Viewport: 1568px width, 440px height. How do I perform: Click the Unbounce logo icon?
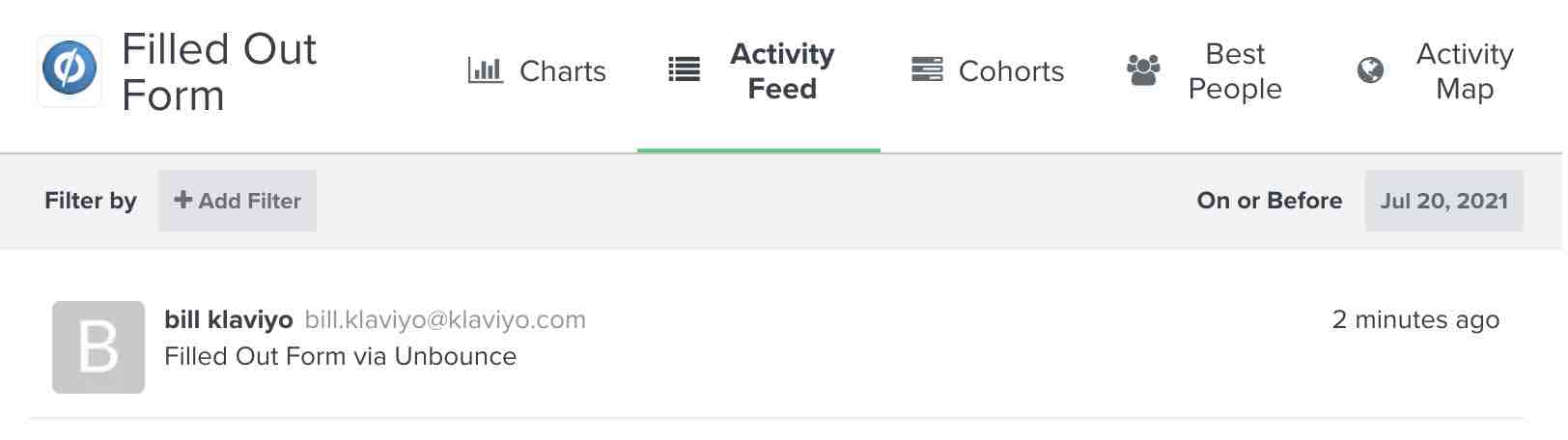[x=70, y=71]
